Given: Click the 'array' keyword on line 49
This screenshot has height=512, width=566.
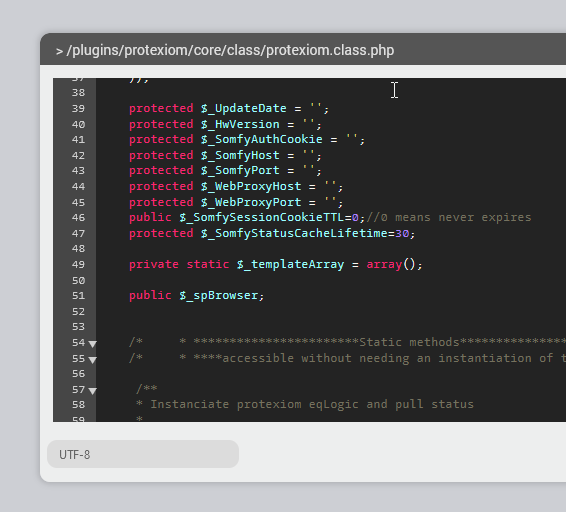Looking at the screenshot, I should (x=384, y=264).
